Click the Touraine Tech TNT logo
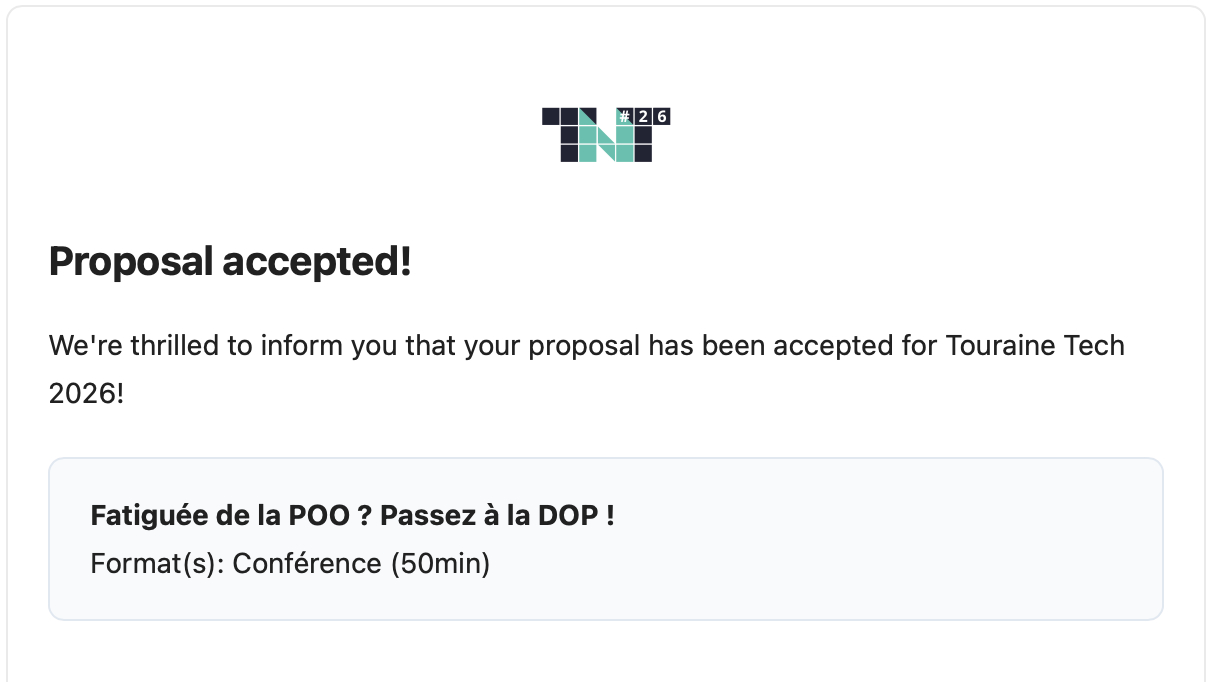This screenshot has width=1230, height=682. [606, 134]
